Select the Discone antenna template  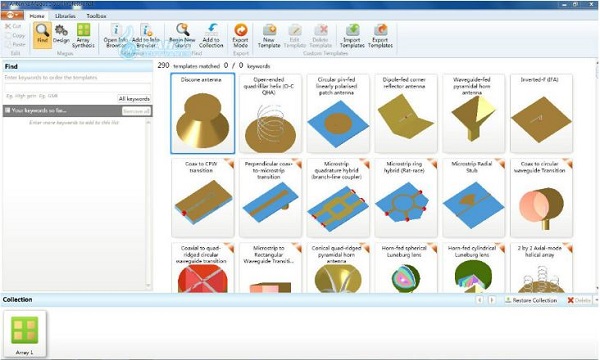202,114
